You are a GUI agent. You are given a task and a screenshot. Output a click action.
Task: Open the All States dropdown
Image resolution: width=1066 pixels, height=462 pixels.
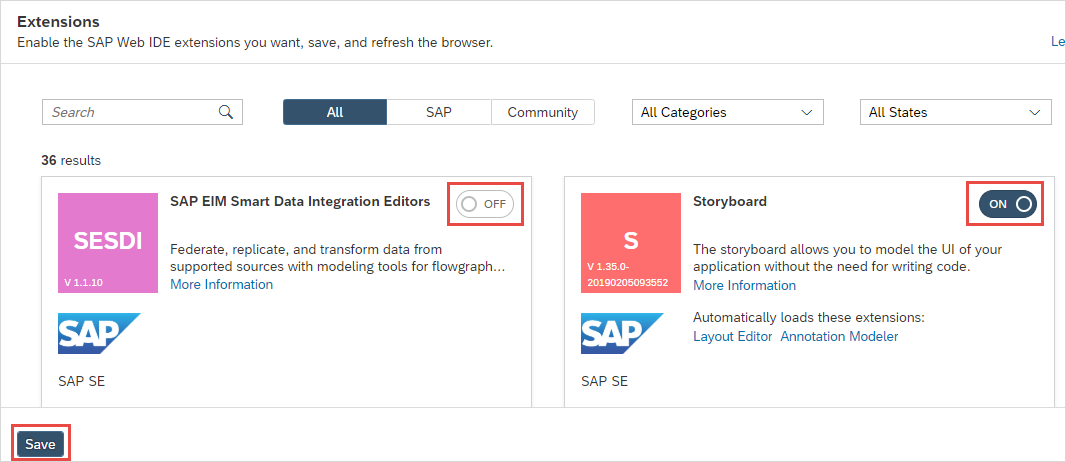pyautogui.click(x=955, y=112)
